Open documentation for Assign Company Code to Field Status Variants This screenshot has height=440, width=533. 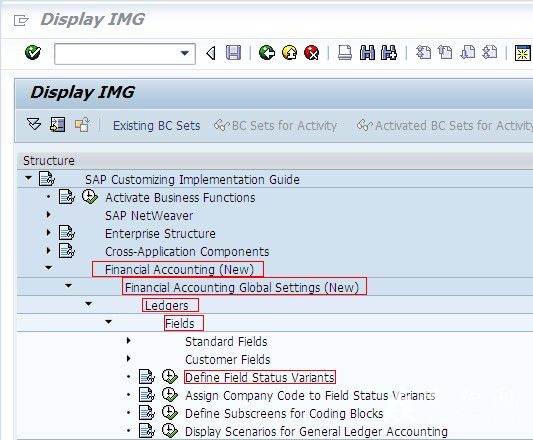tap(147, 395)
